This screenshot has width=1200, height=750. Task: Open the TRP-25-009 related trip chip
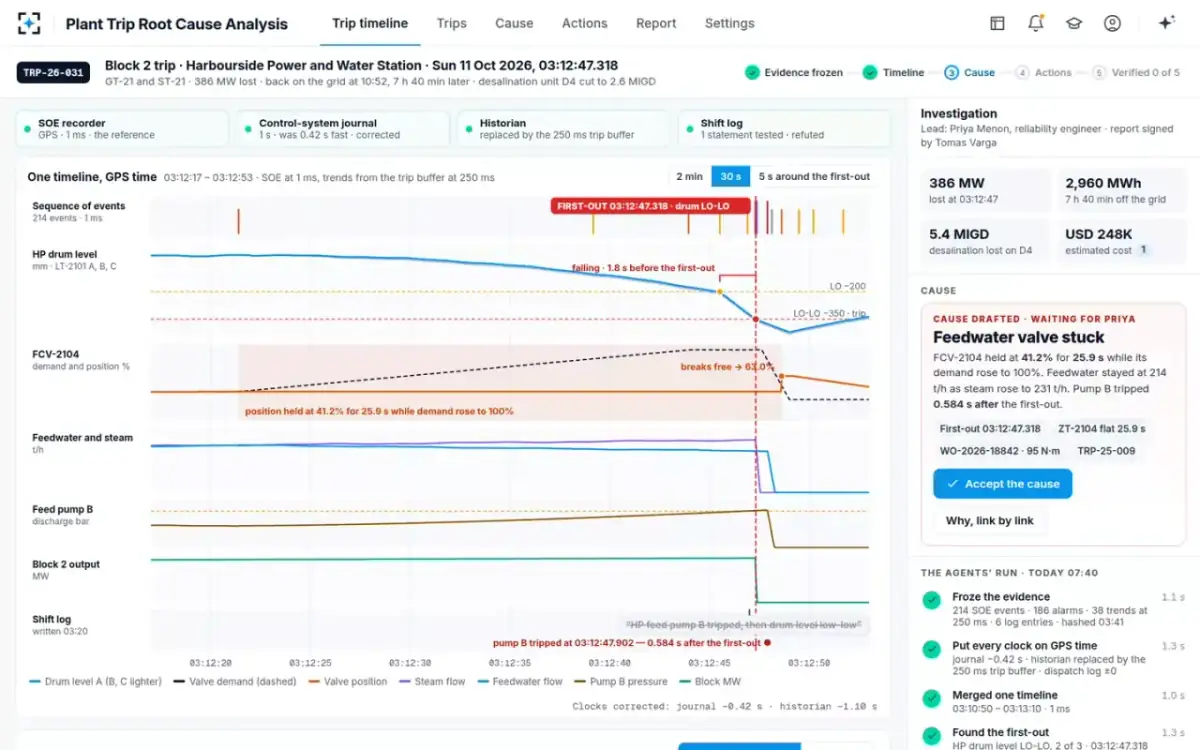[x=1106, y=451]
